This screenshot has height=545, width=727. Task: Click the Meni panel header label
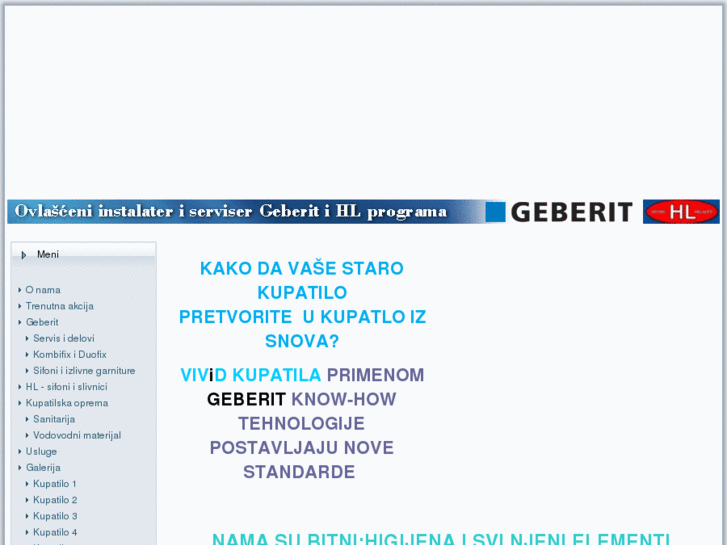48,254
